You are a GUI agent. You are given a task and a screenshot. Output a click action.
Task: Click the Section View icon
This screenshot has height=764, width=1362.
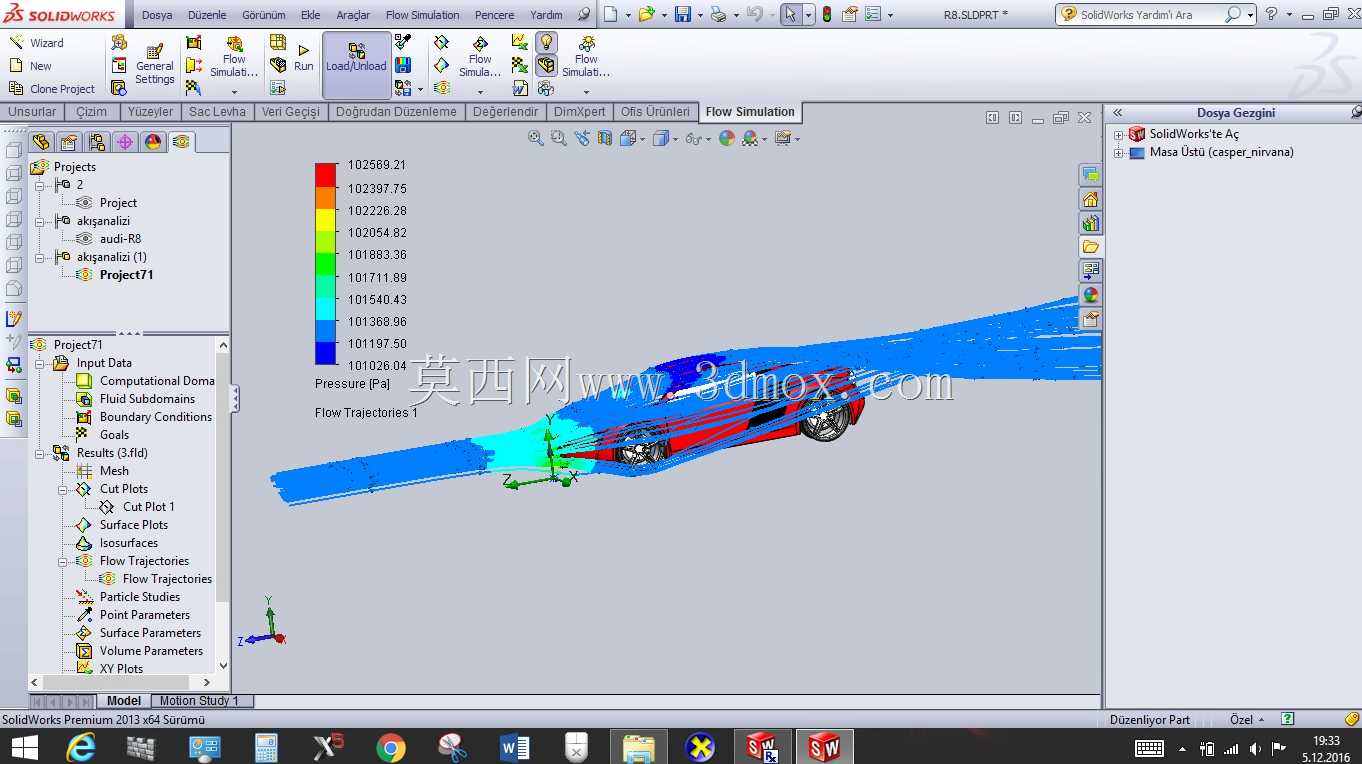pos(604,138)
